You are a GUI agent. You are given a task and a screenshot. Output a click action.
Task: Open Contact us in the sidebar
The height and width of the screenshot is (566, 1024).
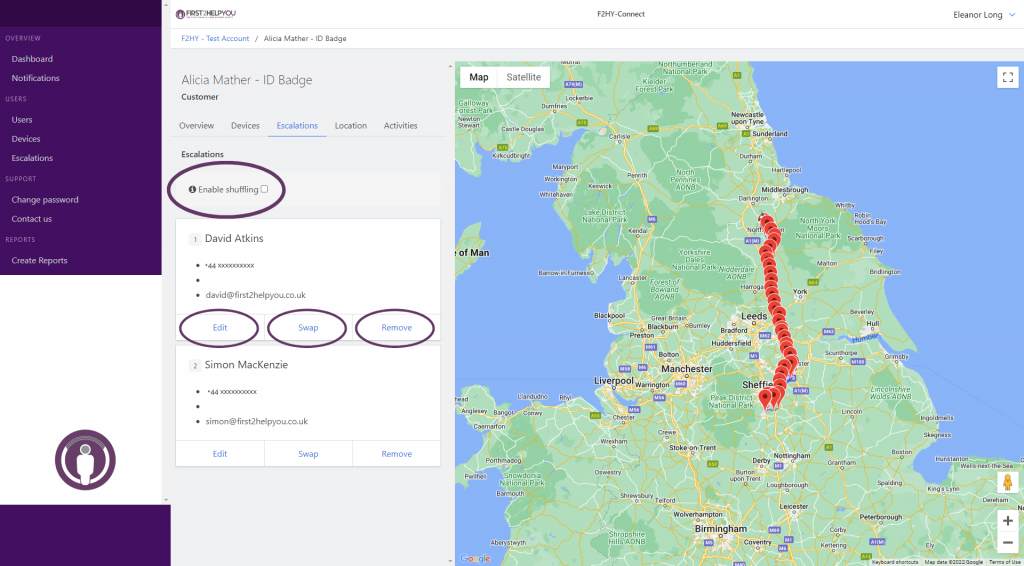(x=31, y=219)
